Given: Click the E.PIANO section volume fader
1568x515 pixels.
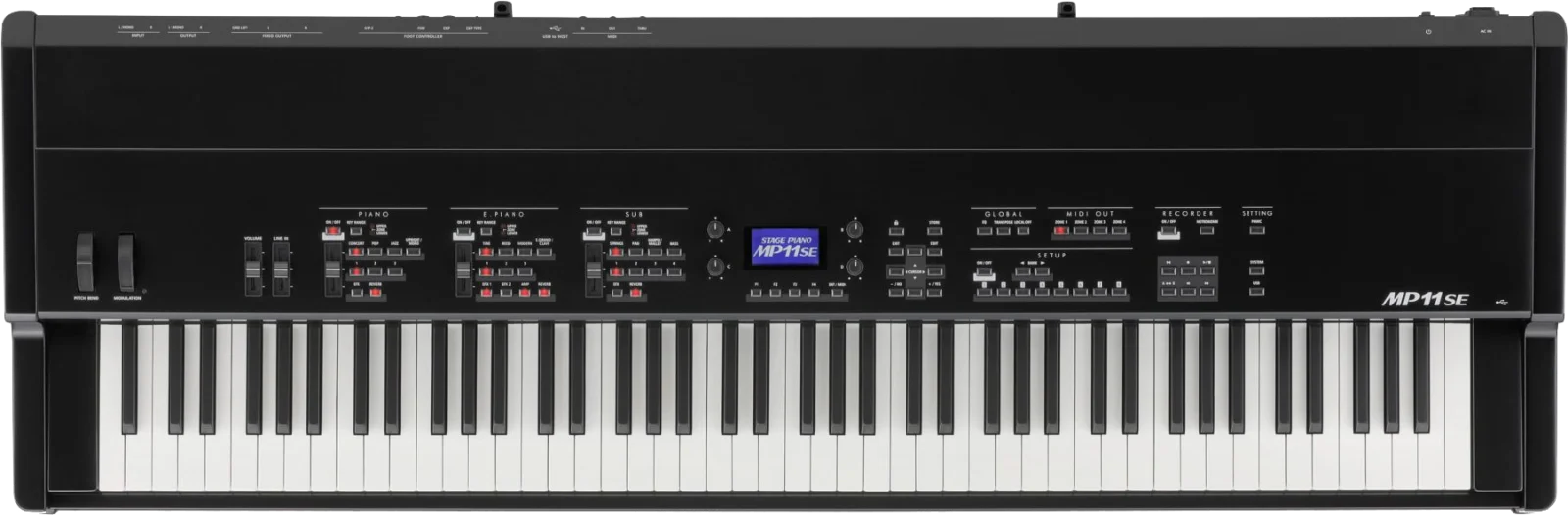Looking at the screenshot, I should [464, 269].
